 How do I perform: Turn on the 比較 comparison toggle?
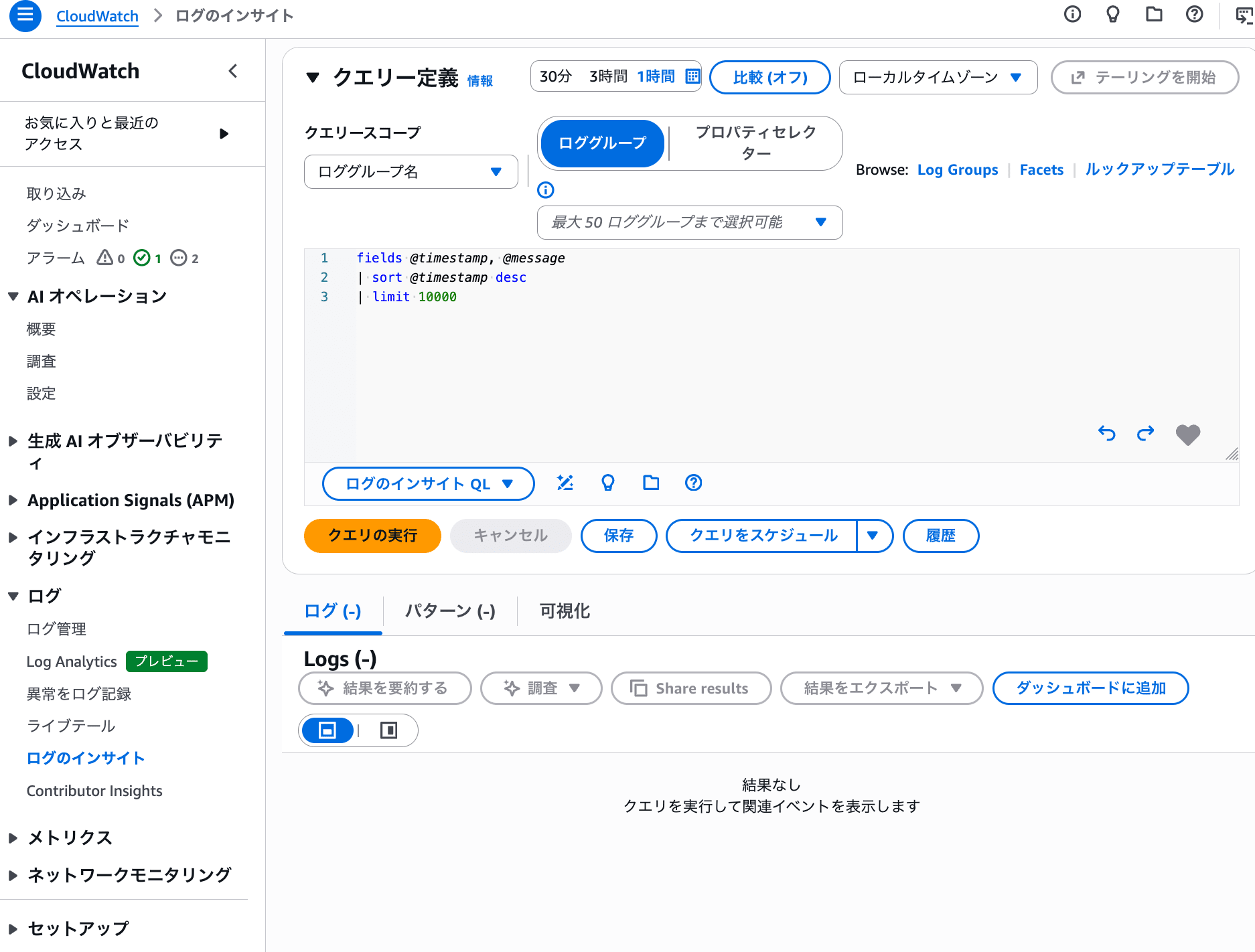(769, 77)
